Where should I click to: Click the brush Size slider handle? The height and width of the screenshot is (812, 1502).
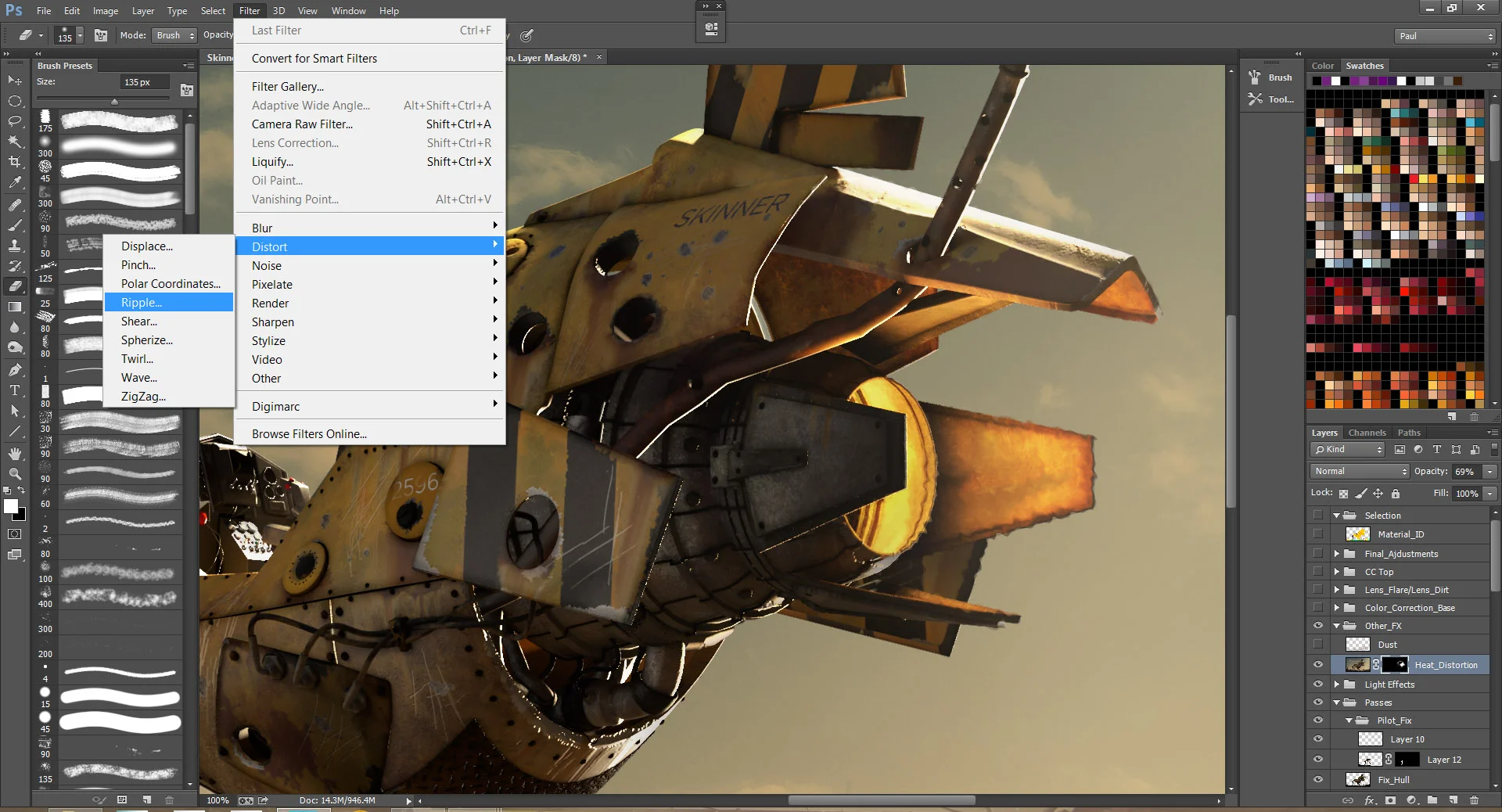115,102
